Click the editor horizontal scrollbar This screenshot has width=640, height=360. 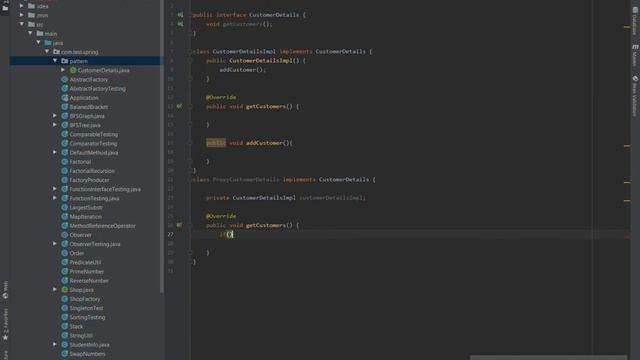548,358
